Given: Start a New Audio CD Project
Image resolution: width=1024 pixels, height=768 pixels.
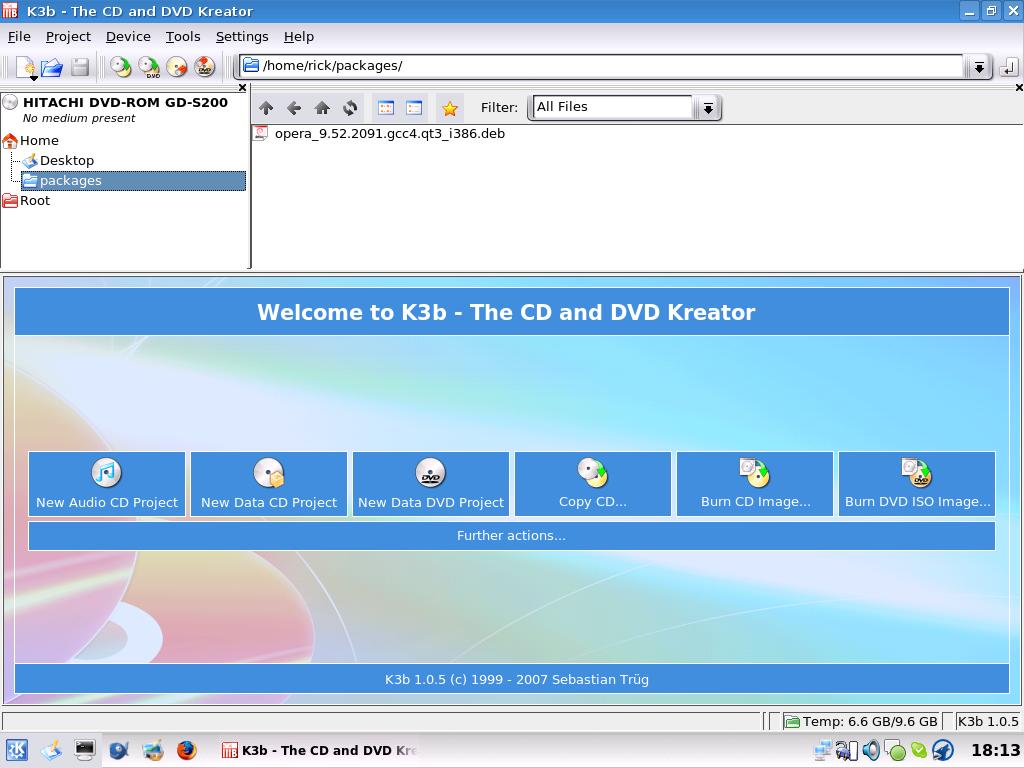Looking at the screenshot, I should point(106,484).
